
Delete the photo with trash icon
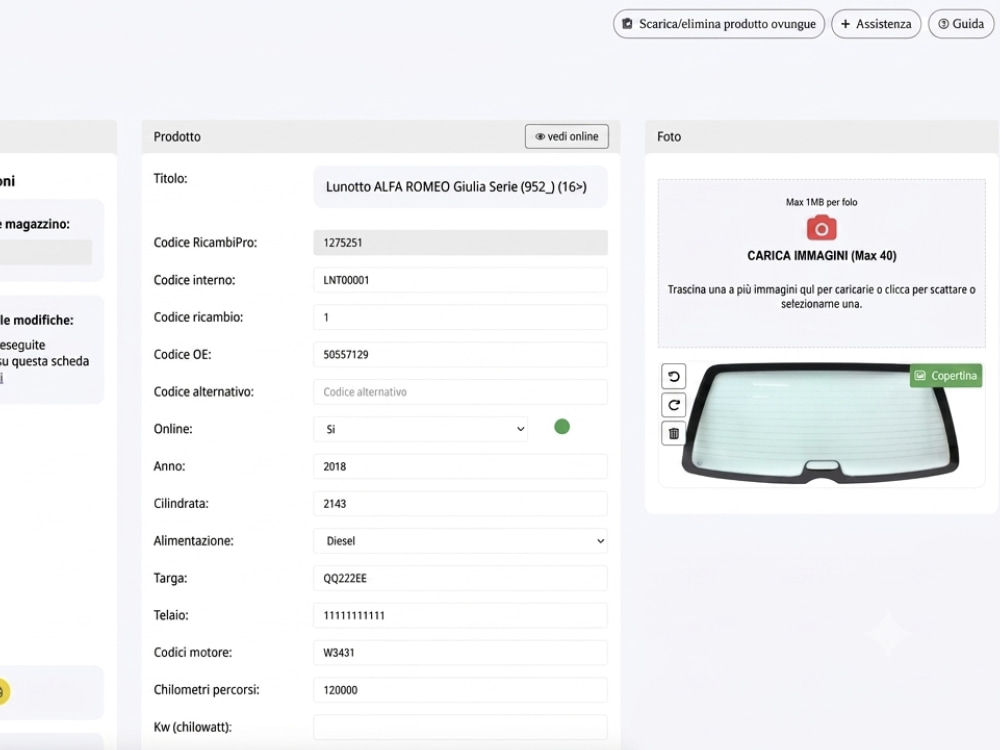click(673, 434)
